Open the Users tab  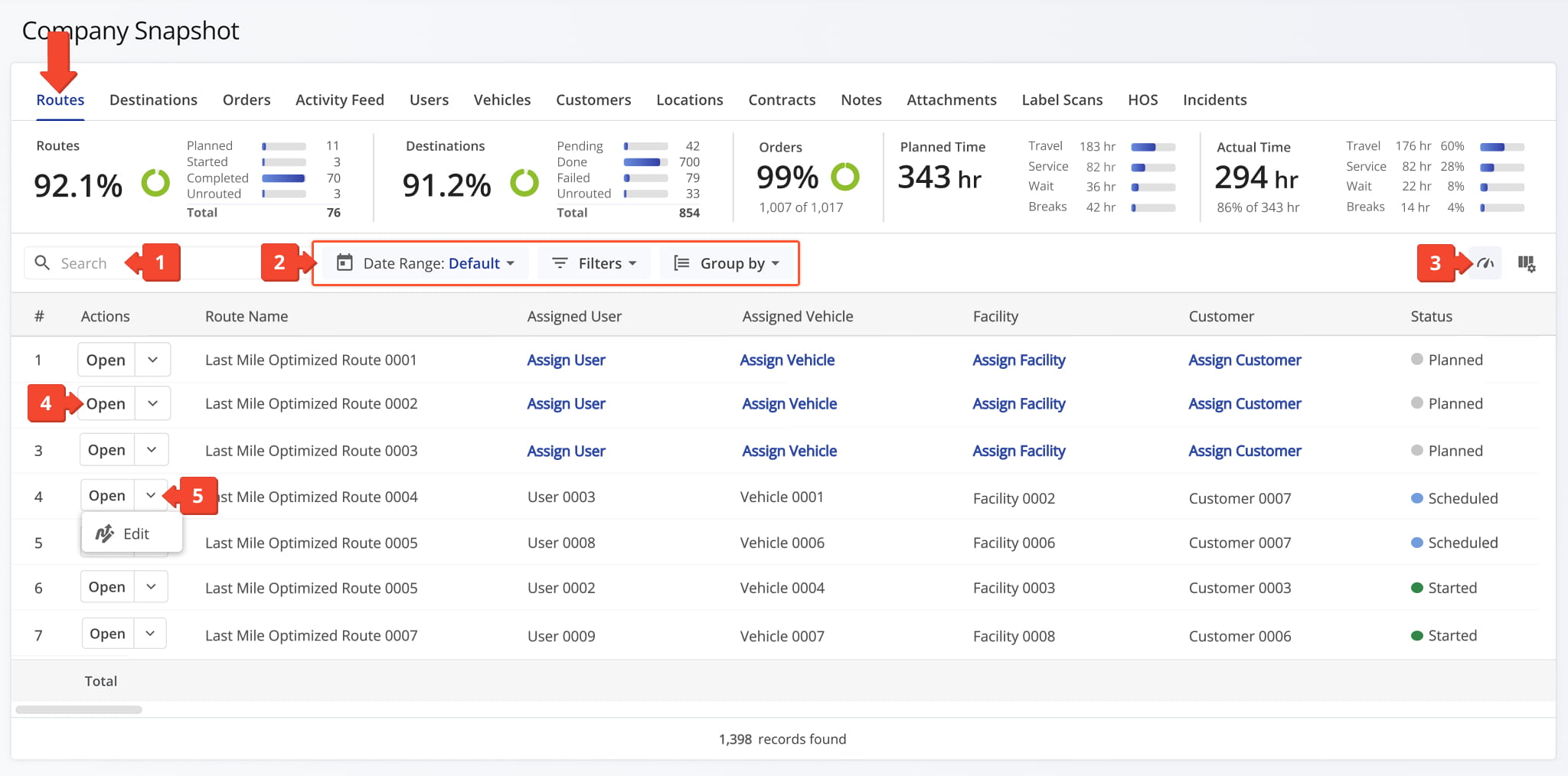tap(429, 99)
